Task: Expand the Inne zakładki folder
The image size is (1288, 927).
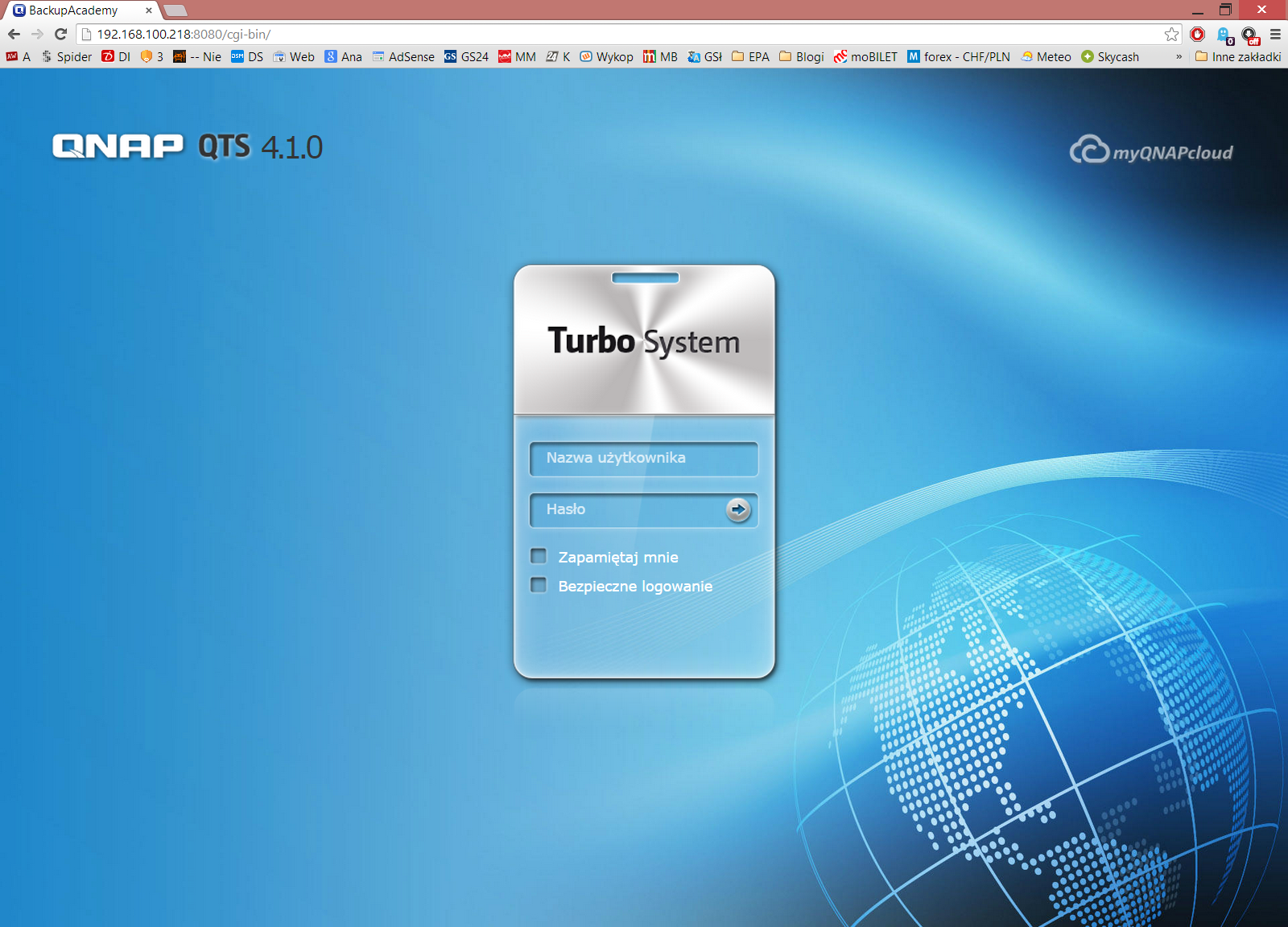Action: pyautogui.click(x=1238, y=56)
